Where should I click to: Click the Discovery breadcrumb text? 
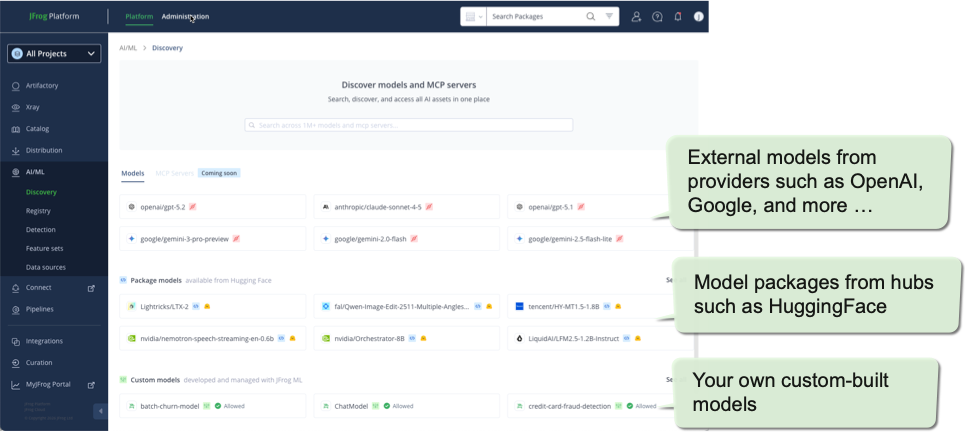coord(167,48)
